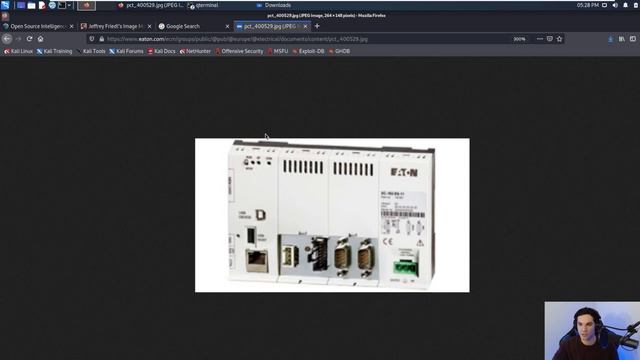Click the Pocket save icon
Image resolution: width=640 pixels, height=360 pixels.
pos(550,39)
